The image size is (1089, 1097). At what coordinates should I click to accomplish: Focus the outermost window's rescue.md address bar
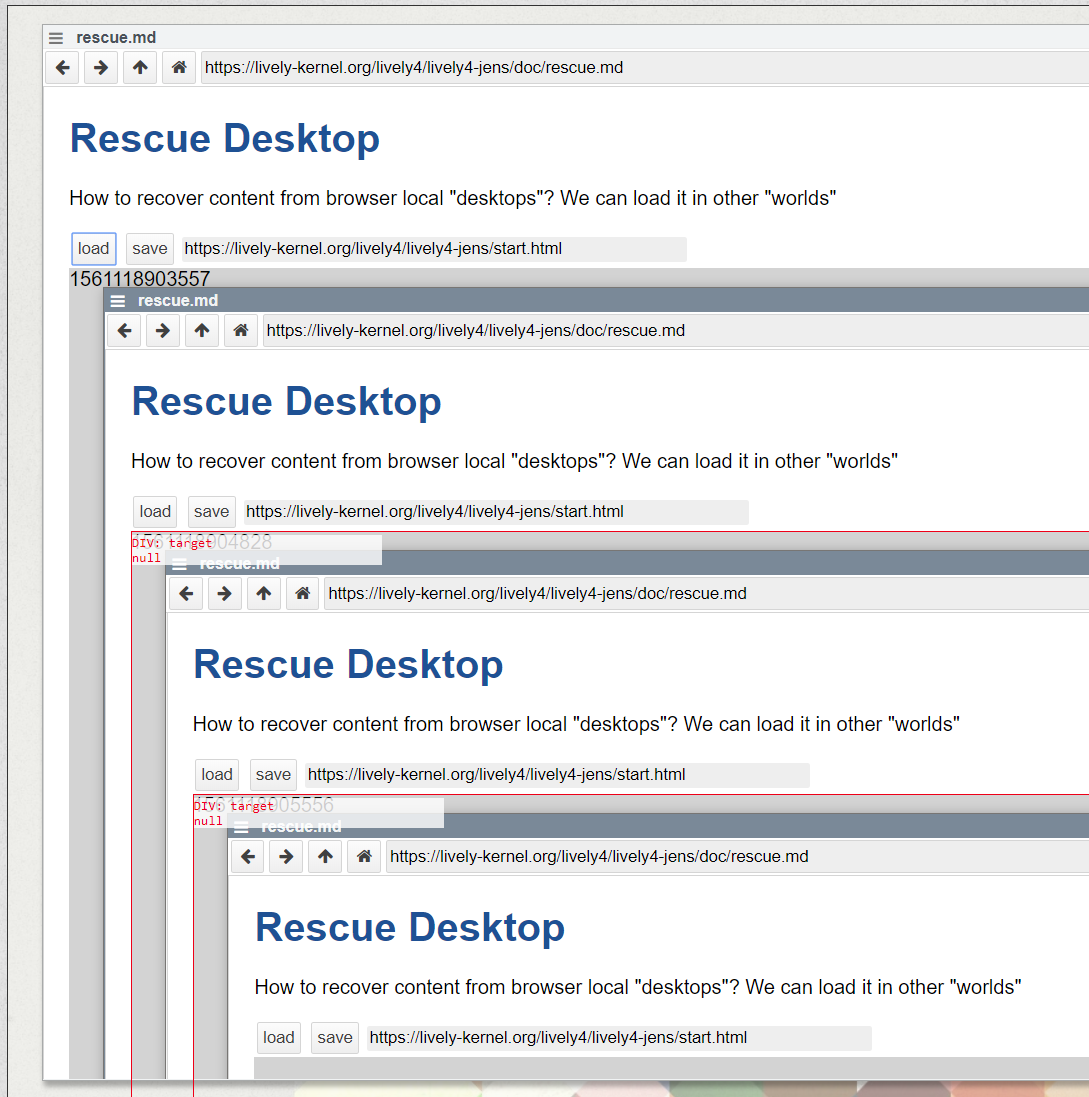(x=640, y=68)
